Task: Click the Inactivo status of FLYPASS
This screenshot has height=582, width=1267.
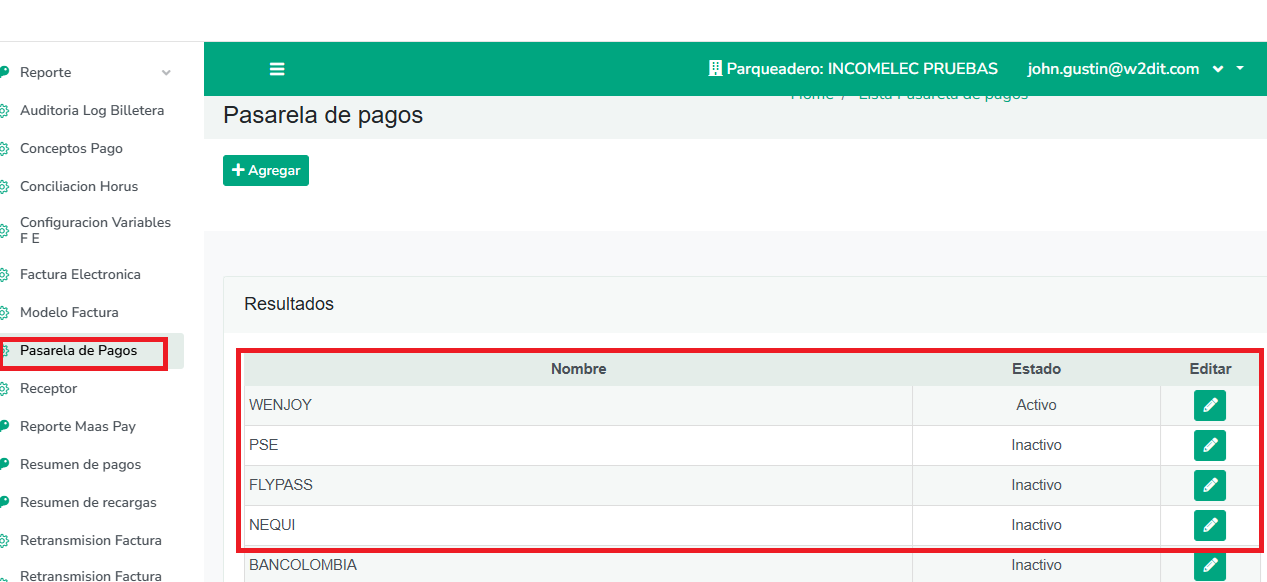Action: coord(1036,485)
